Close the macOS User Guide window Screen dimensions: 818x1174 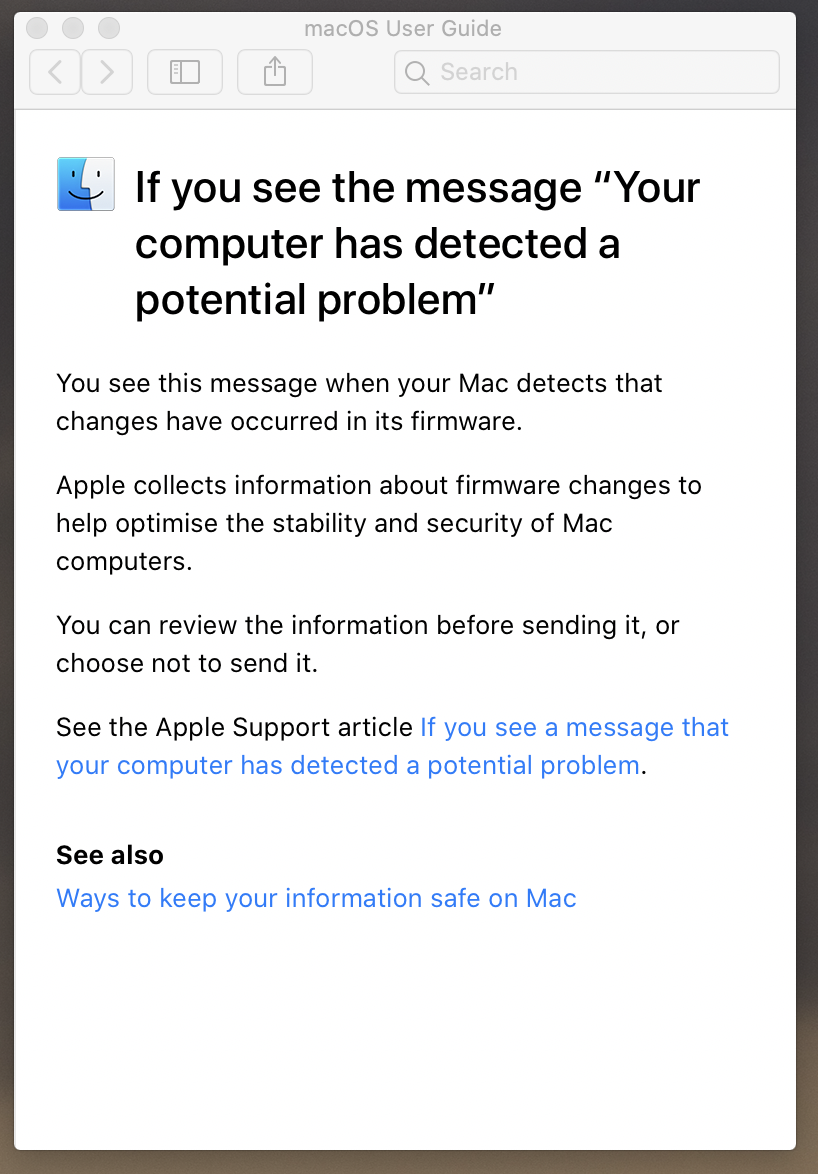pyautogui.click(x=37, y=28)
